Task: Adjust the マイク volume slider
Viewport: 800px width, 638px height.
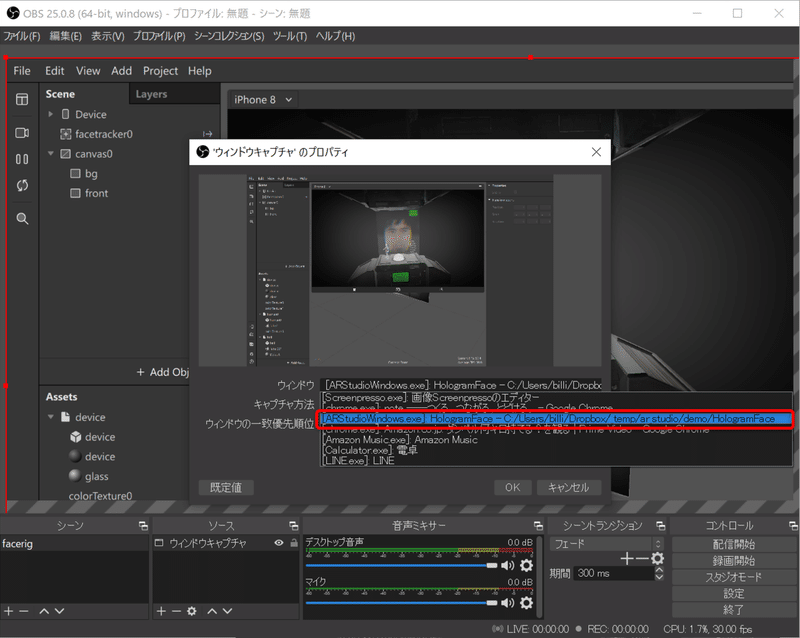Action: 402,603
